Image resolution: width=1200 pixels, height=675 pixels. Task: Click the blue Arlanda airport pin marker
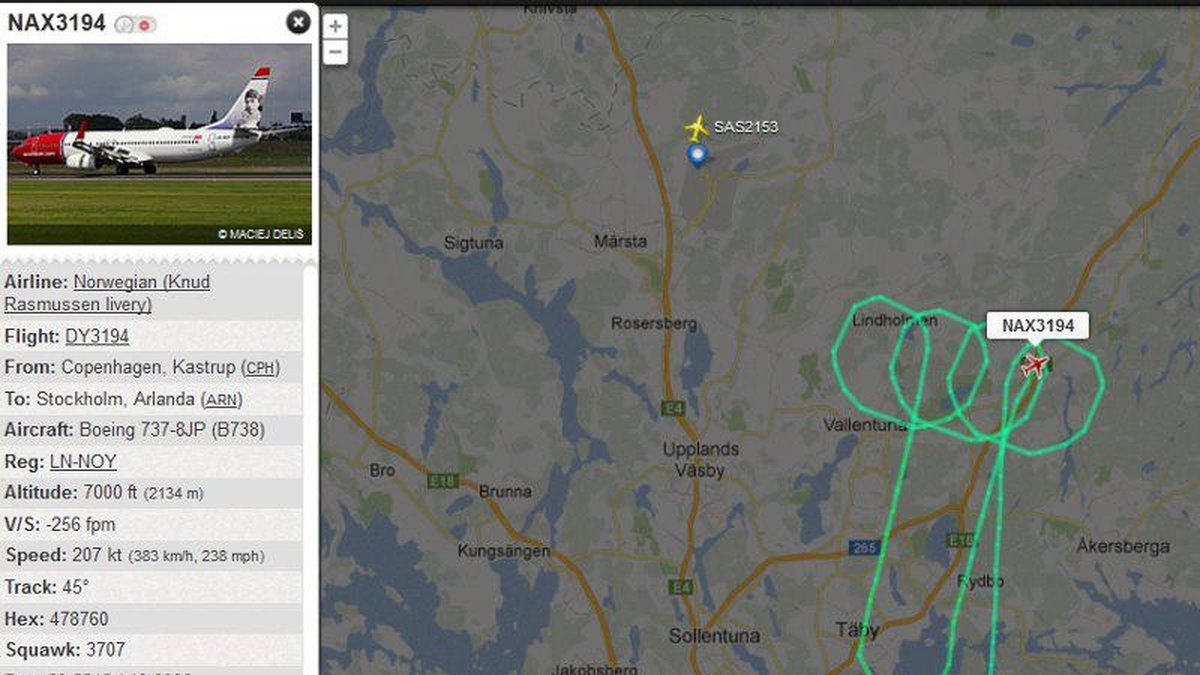pos(697,155)
